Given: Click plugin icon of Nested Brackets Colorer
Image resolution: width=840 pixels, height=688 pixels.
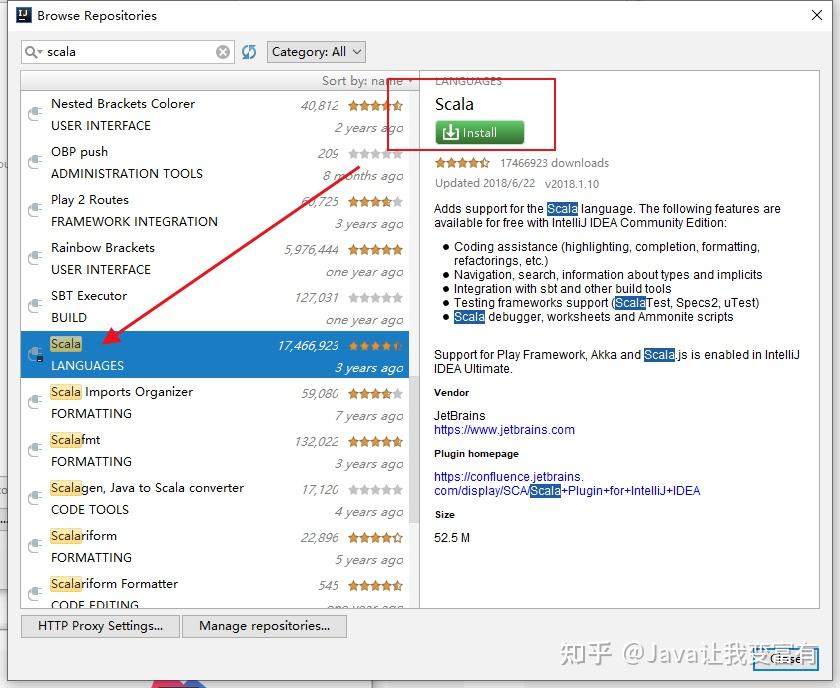Looking at the screenshot, I should click(x=35, y=114).
